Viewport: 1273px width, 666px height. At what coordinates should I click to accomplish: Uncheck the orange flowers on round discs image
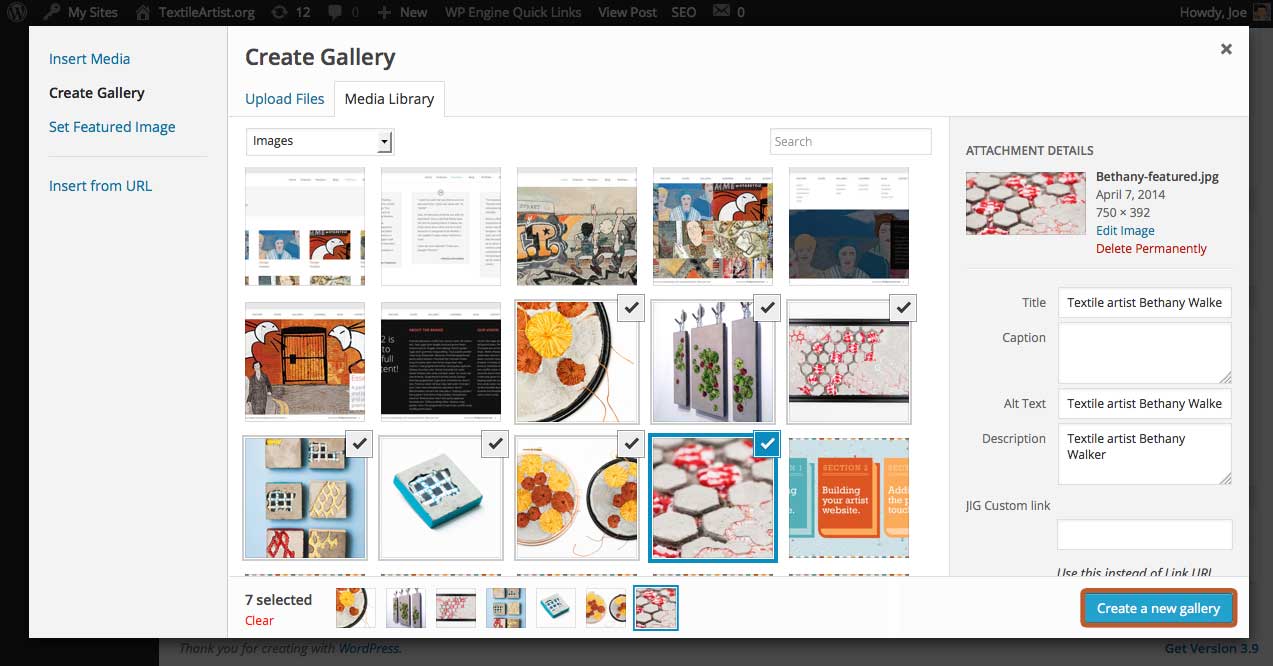(631, 444)
